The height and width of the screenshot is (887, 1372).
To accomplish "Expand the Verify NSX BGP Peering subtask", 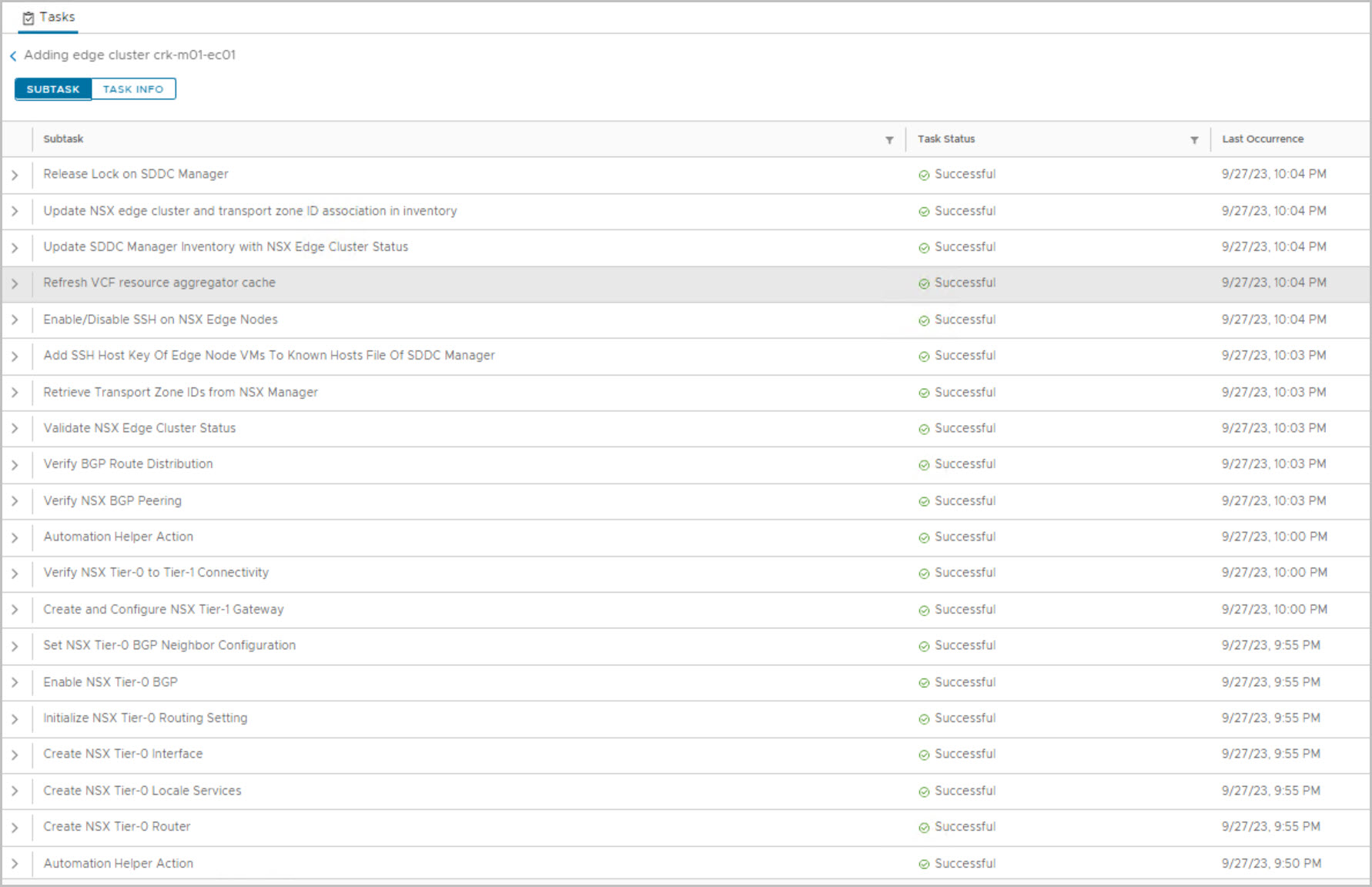I will 15,501.
